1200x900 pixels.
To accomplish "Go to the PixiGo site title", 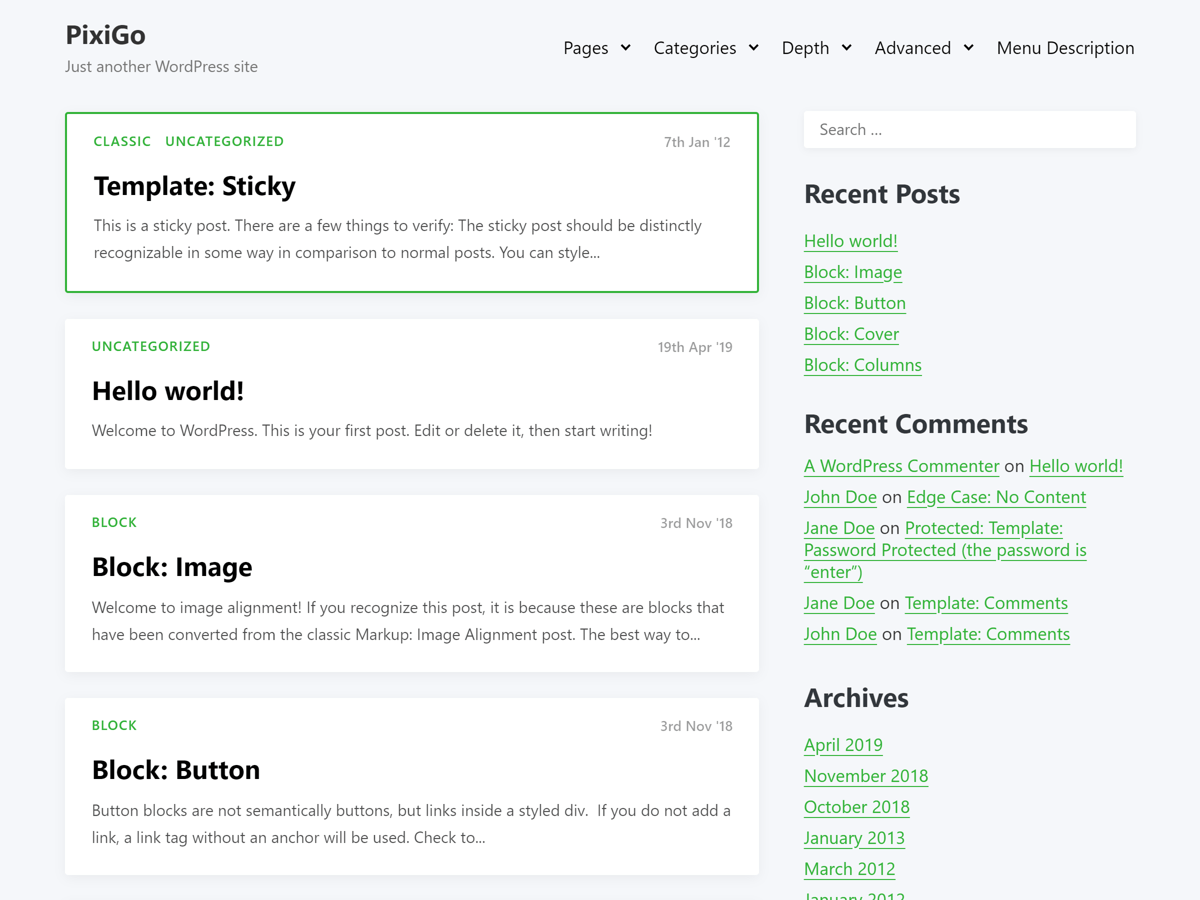I will [x=104, y=33].
